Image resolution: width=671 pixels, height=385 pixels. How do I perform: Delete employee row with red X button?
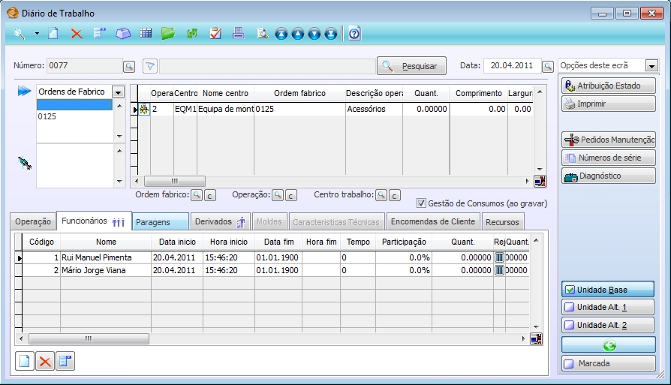pyautogui.click(x=45, y=361)
